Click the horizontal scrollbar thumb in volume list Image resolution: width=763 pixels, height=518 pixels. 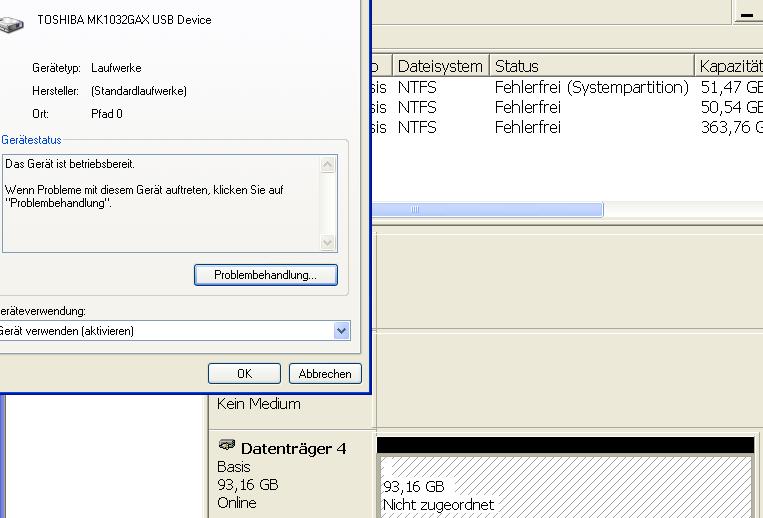488,210
